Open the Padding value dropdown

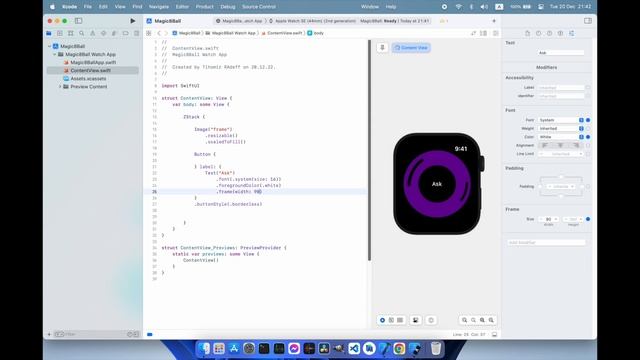(x=561, y=187)
